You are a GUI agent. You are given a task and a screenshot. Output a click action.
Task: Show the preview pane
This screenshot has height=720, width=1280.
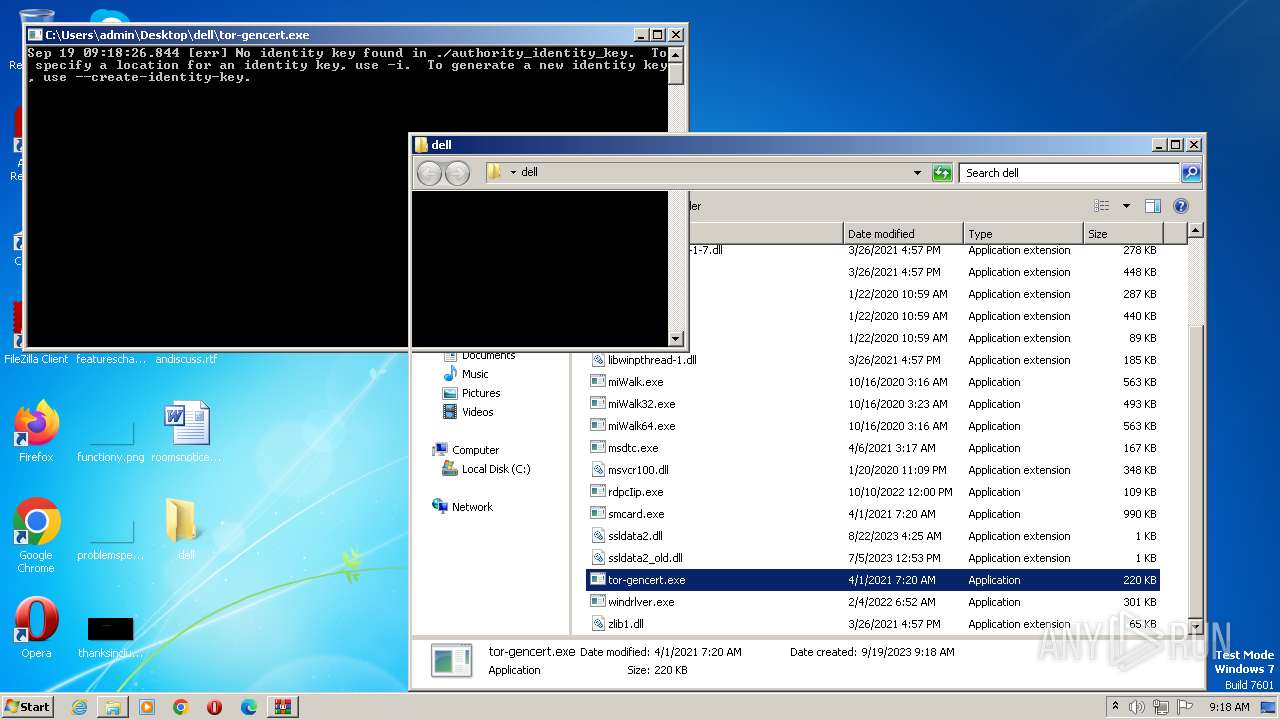click(x=1153, y=206)
